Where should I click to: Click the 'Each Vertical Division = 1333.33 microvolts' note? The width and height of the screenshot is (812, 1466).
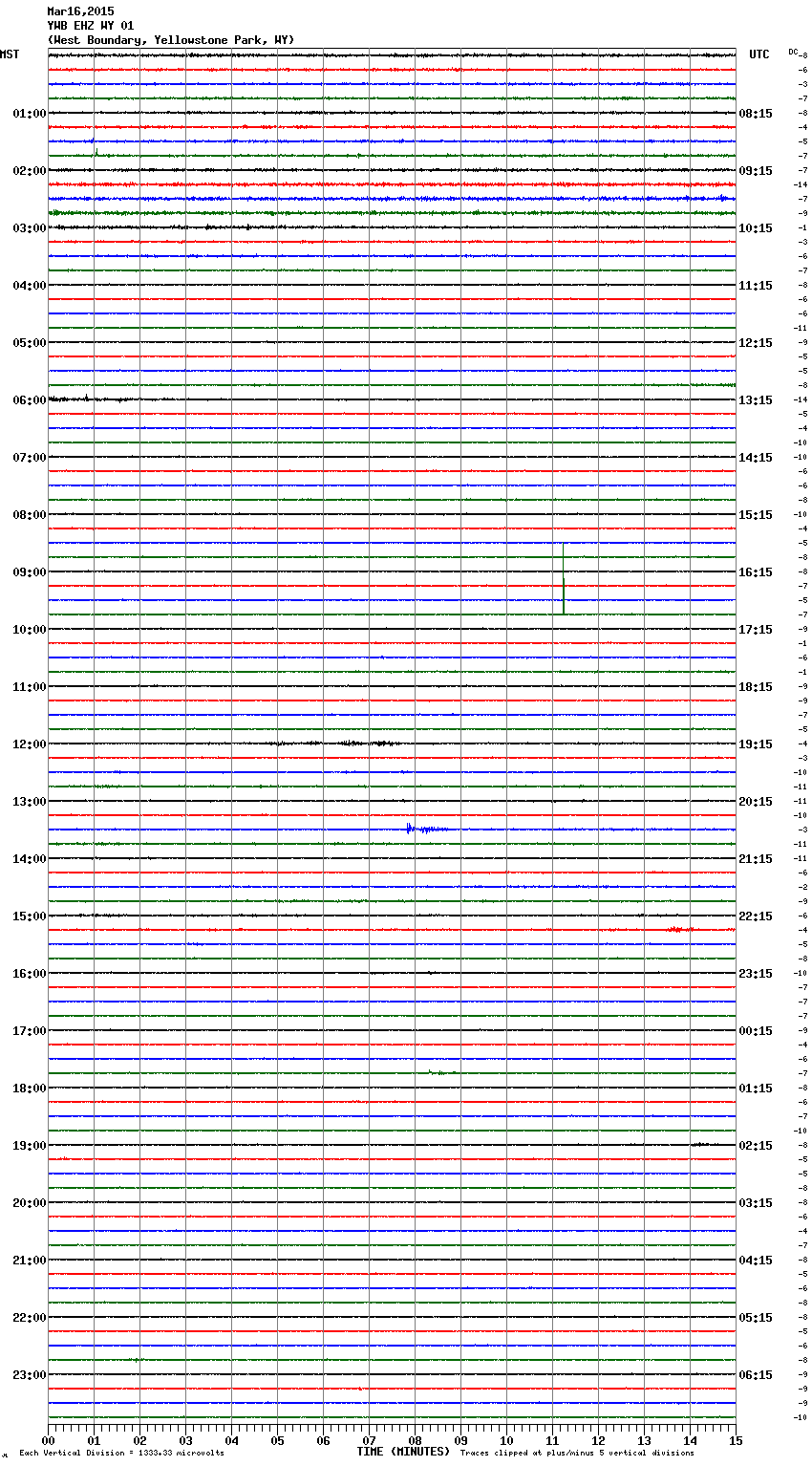pyautogui.click(x=121, y=1454)
